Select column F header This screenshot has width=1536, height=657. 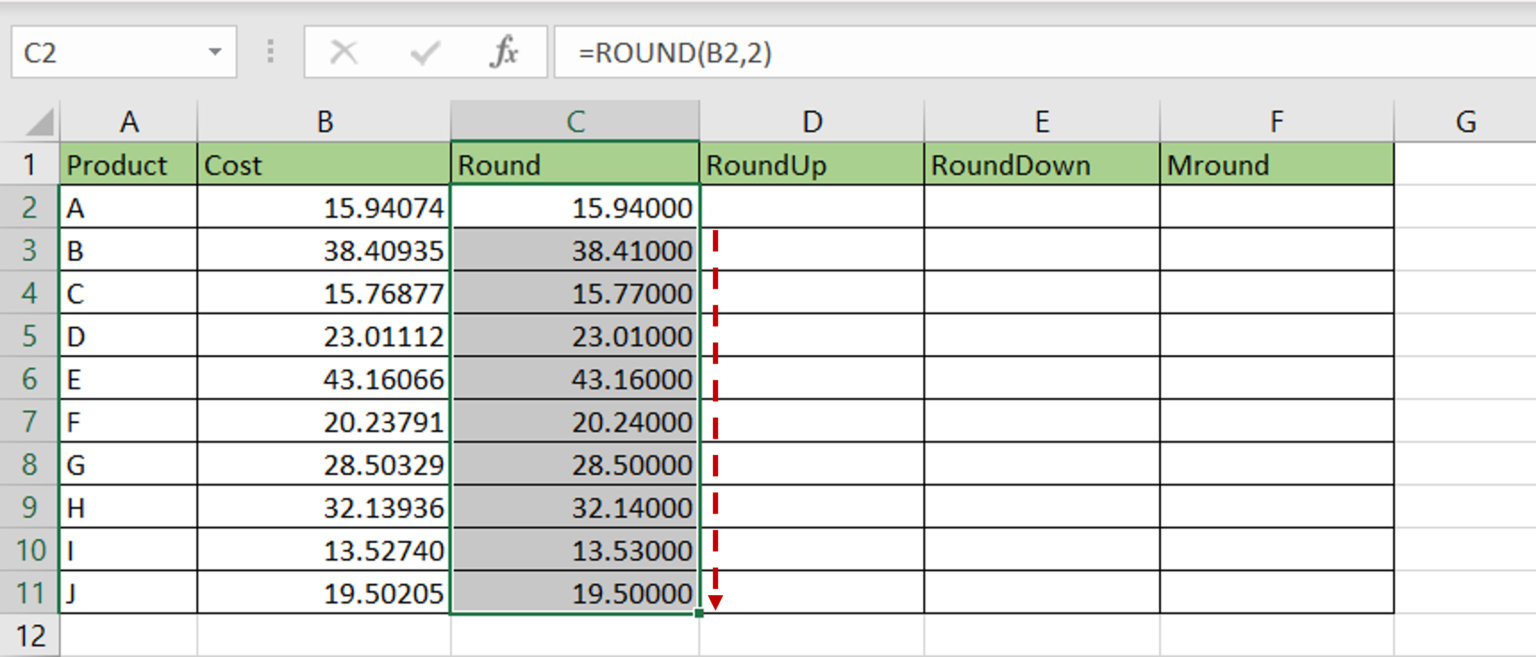click(1276, 120)
